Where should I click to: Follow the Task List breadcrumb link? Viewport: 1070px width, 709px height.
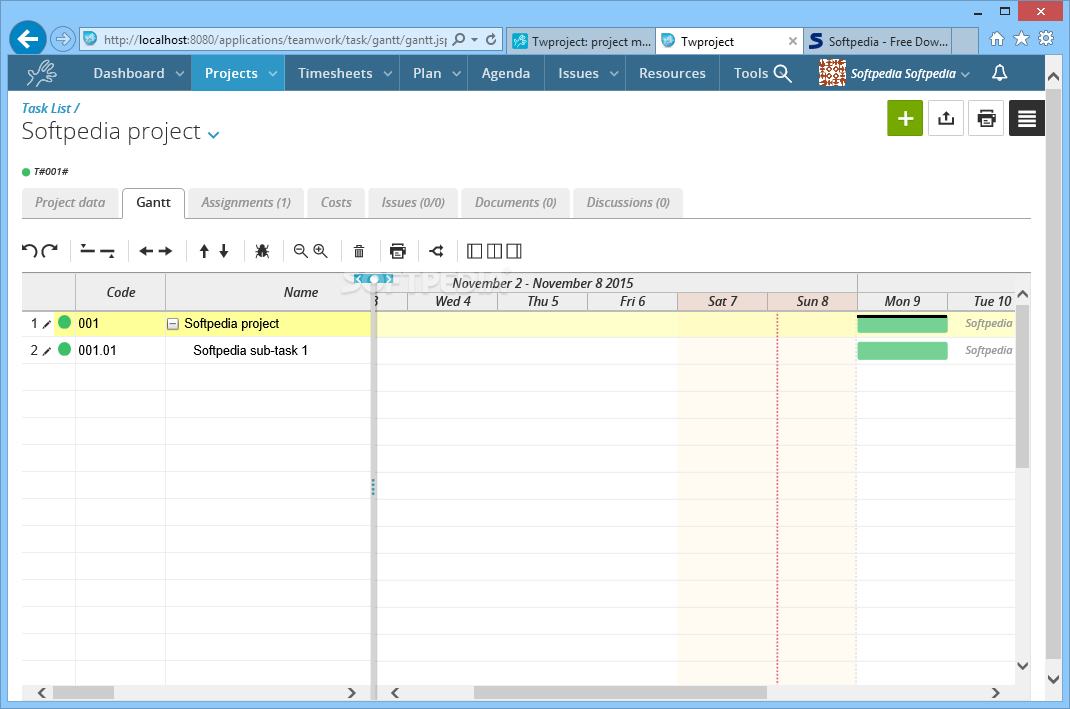point(46,108)
